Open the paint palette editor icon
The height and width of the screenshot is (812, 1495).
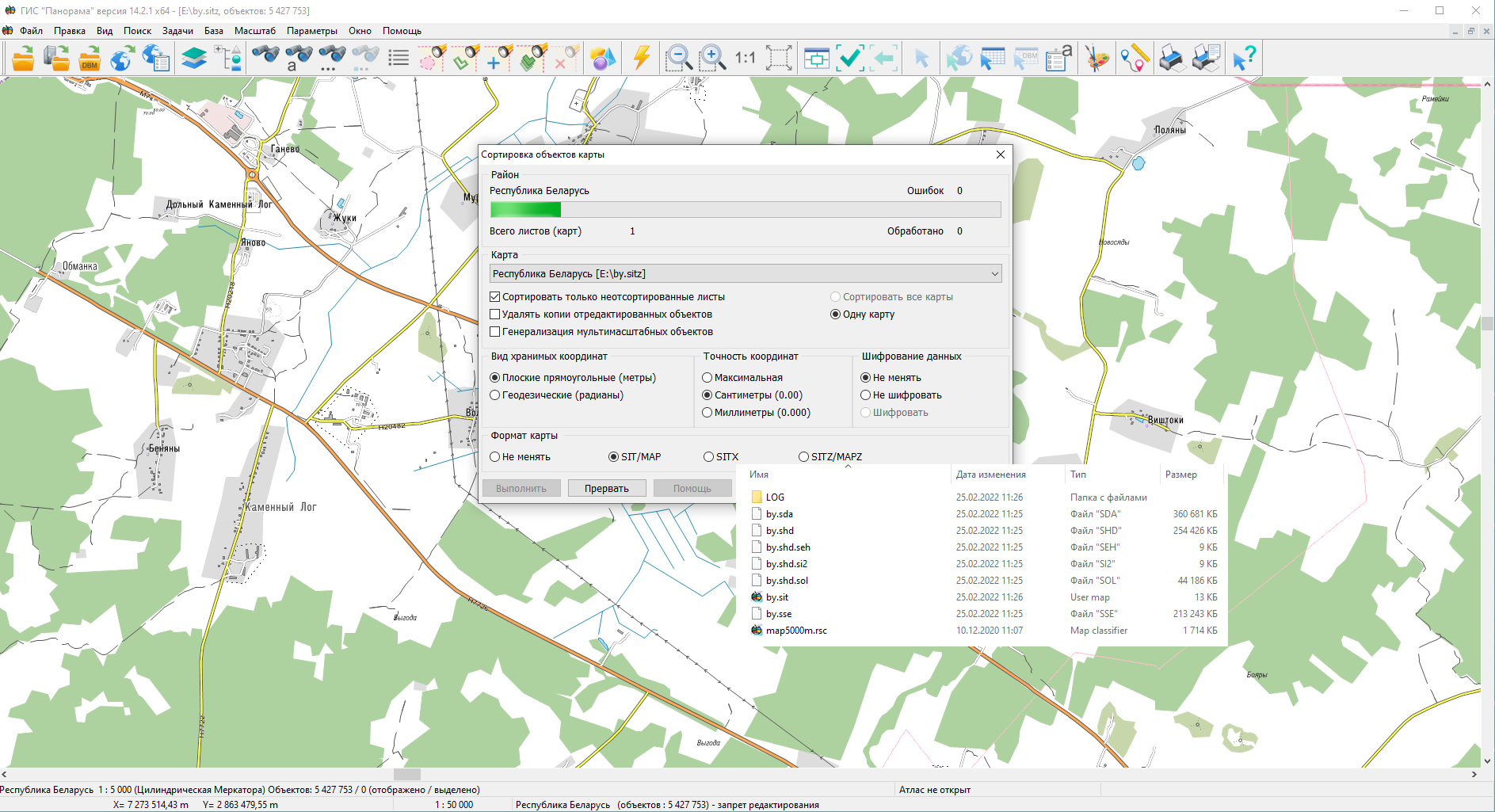1096,59
